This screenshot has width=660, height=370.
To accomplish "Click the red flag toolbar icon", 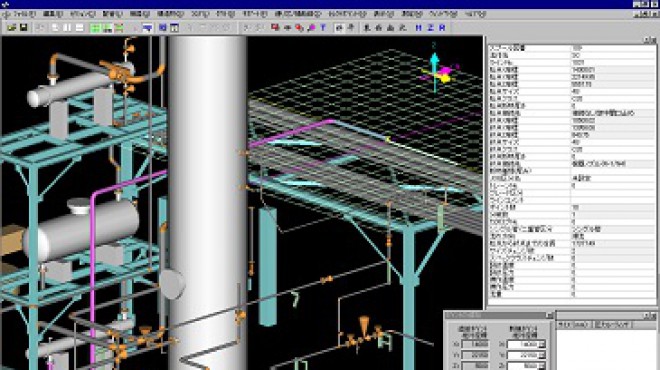I will (275, 28).
